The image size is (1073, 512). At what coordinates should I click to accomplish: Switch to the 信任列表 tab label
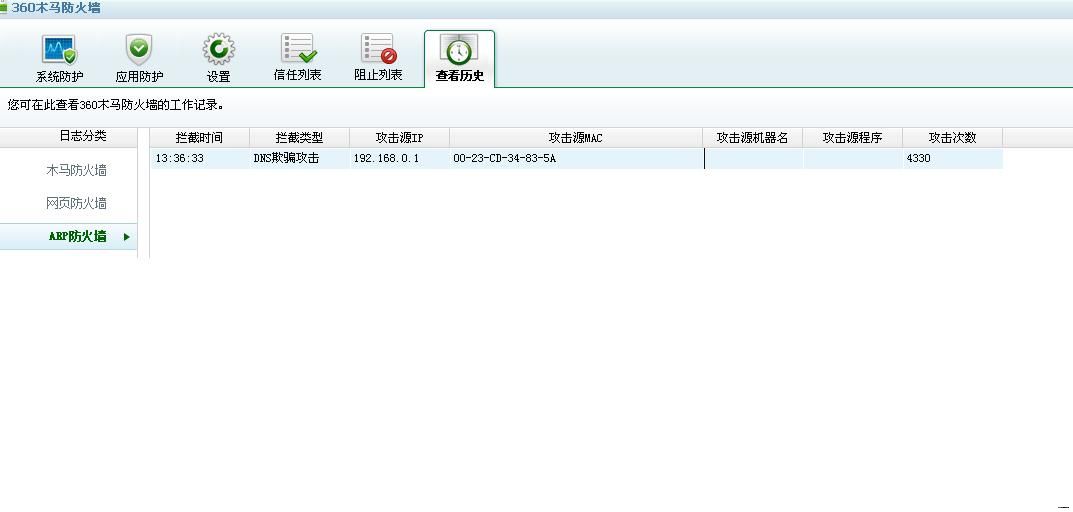coord(298,75)
